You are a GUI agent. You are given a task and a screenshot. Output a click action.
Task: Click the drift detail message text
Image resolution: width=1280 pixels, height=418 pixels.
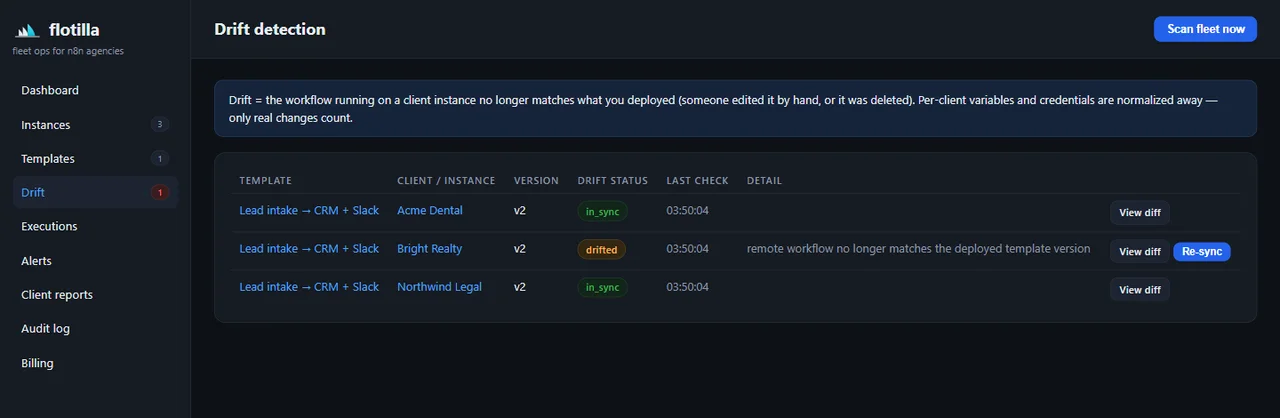(x=918, y=249)
